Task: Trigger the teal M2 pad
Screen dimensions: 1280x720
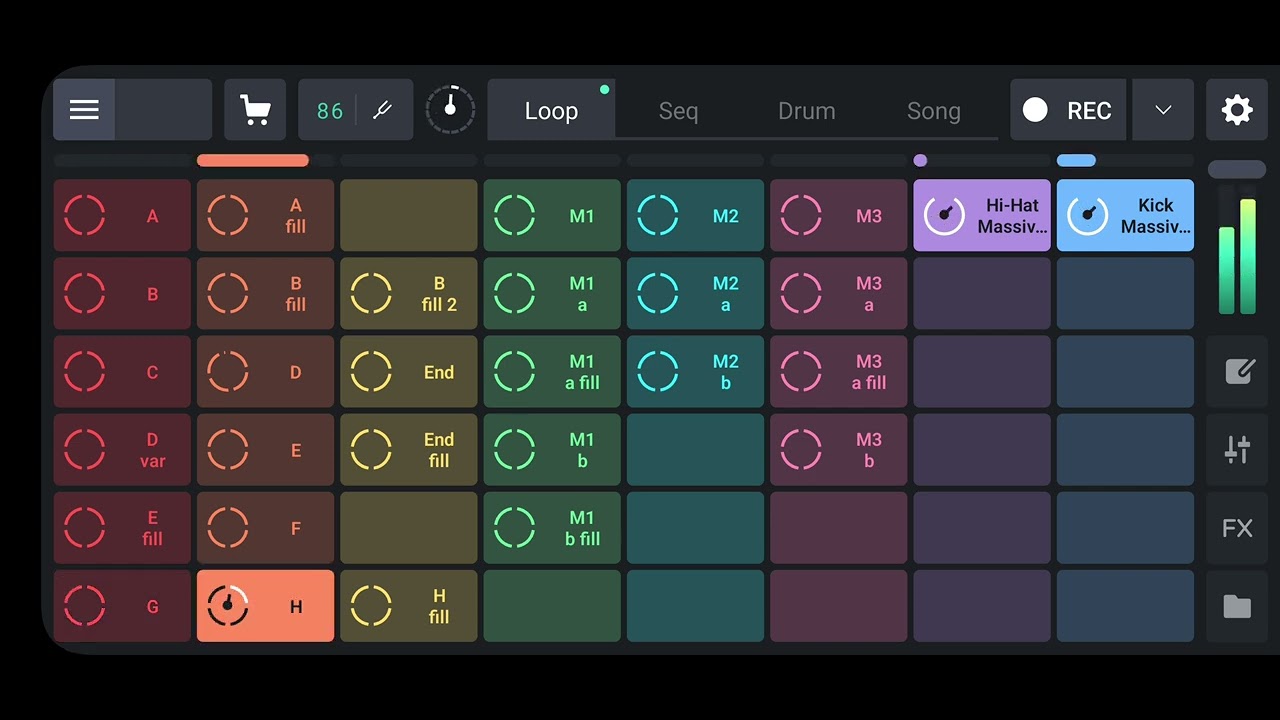Action: (695, 215)
